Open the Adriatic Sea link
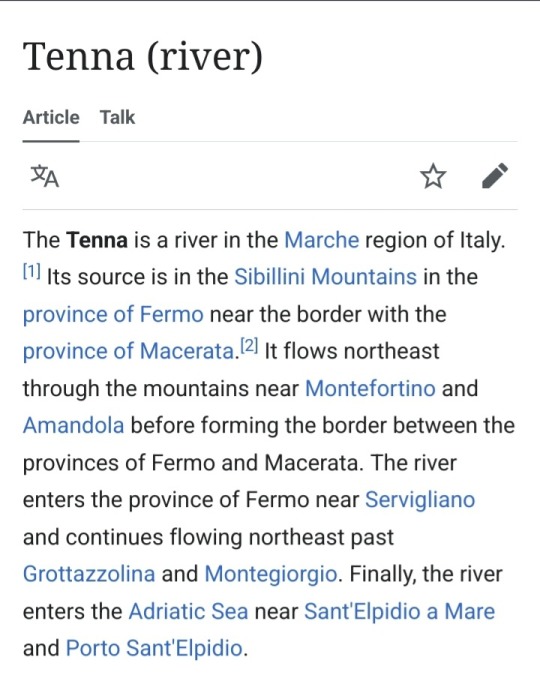The height and width of the screenshot is (675, 540). (188, 611)
